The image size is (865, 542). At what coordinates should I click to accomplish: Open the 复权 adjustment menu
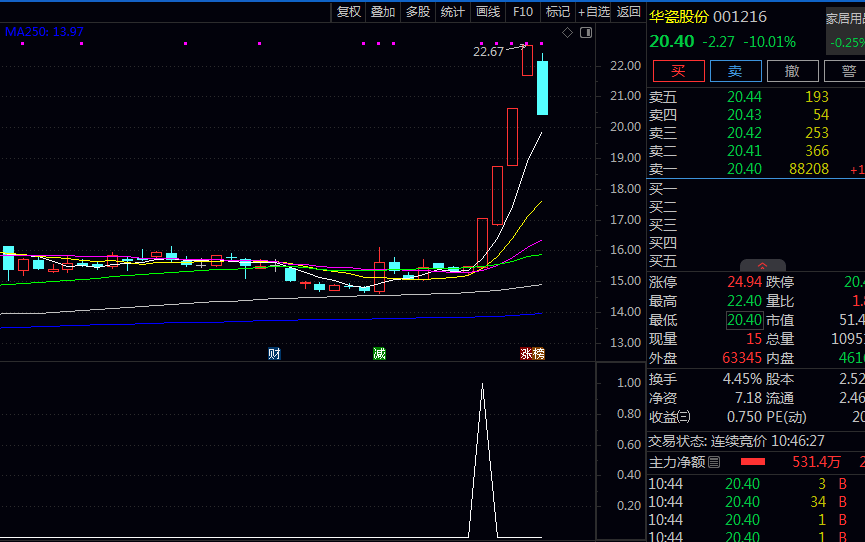tap(349, 12)
